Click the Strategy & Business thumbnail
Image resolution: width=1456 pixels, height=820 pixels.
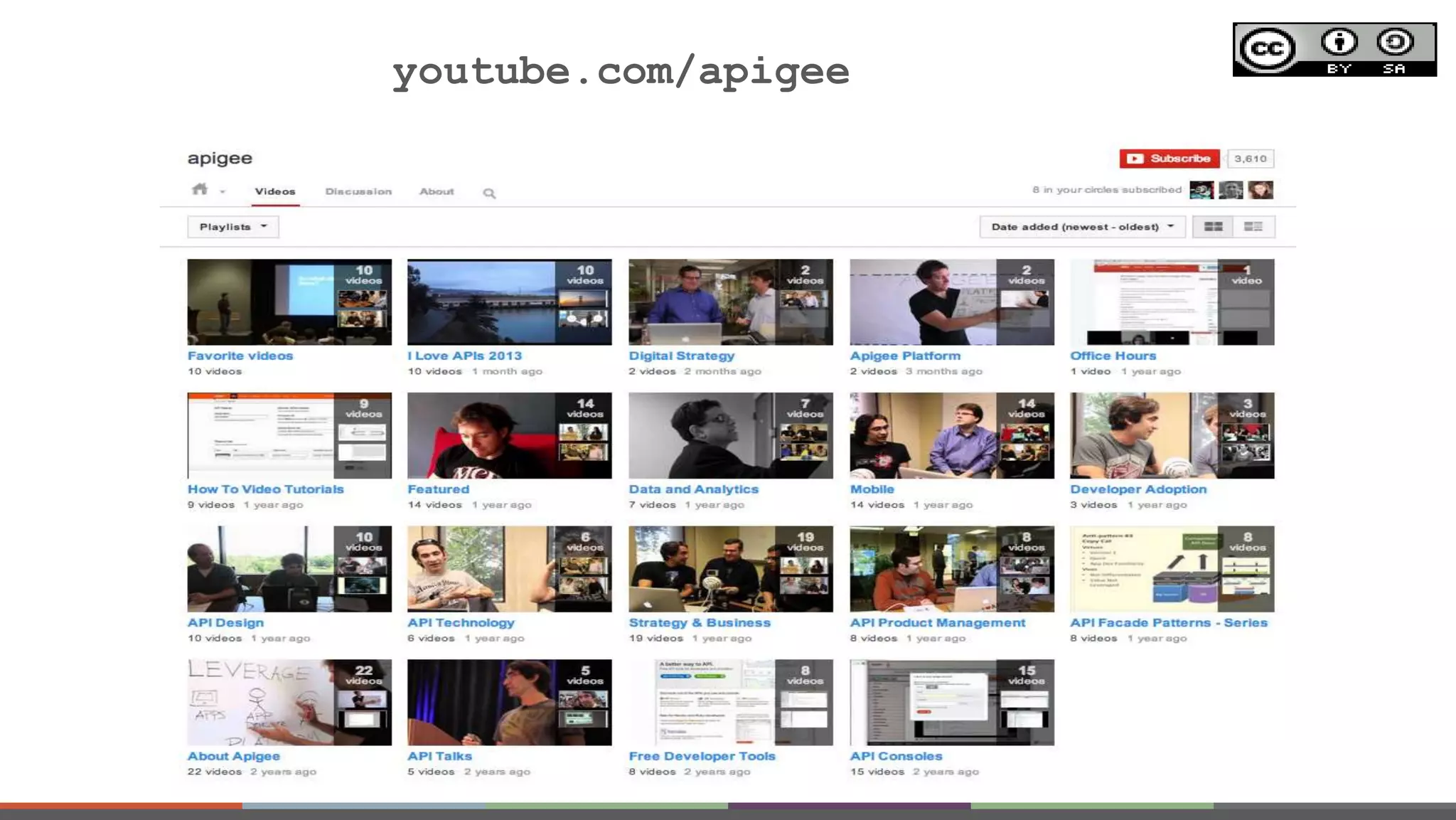731,569
